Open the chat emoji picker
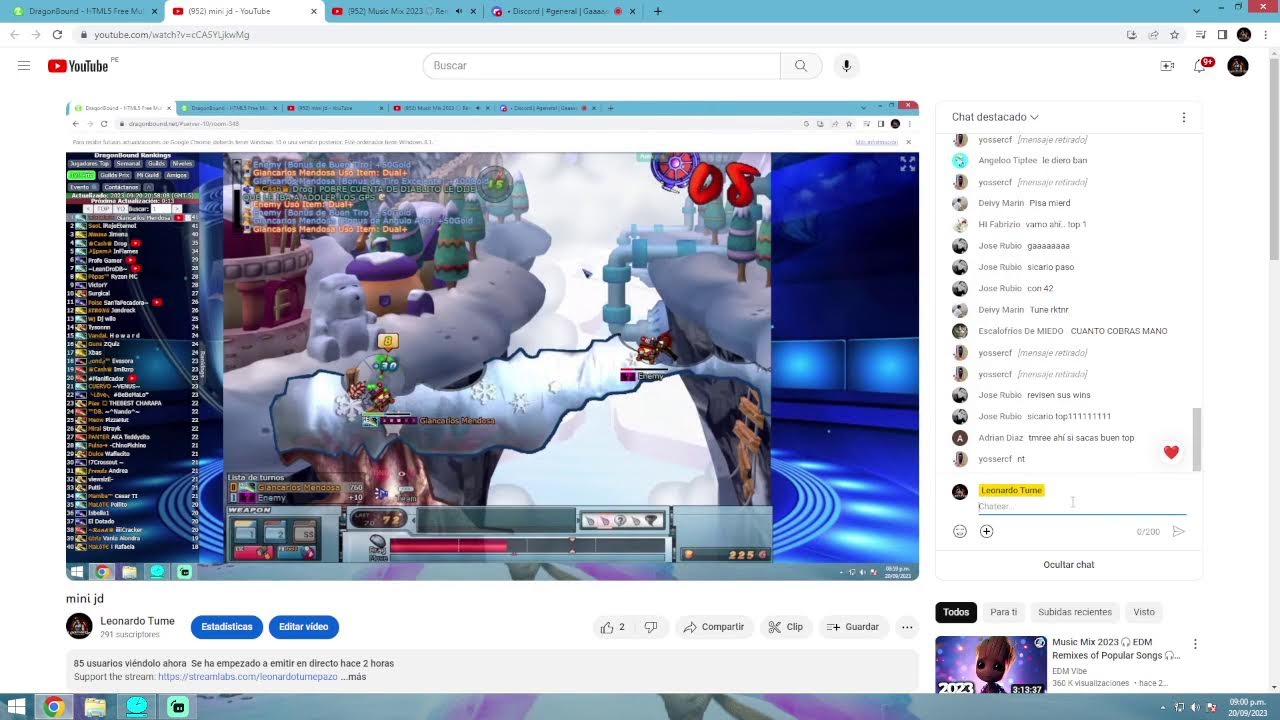Screen dimensions: 1280x720 point(960,531)
